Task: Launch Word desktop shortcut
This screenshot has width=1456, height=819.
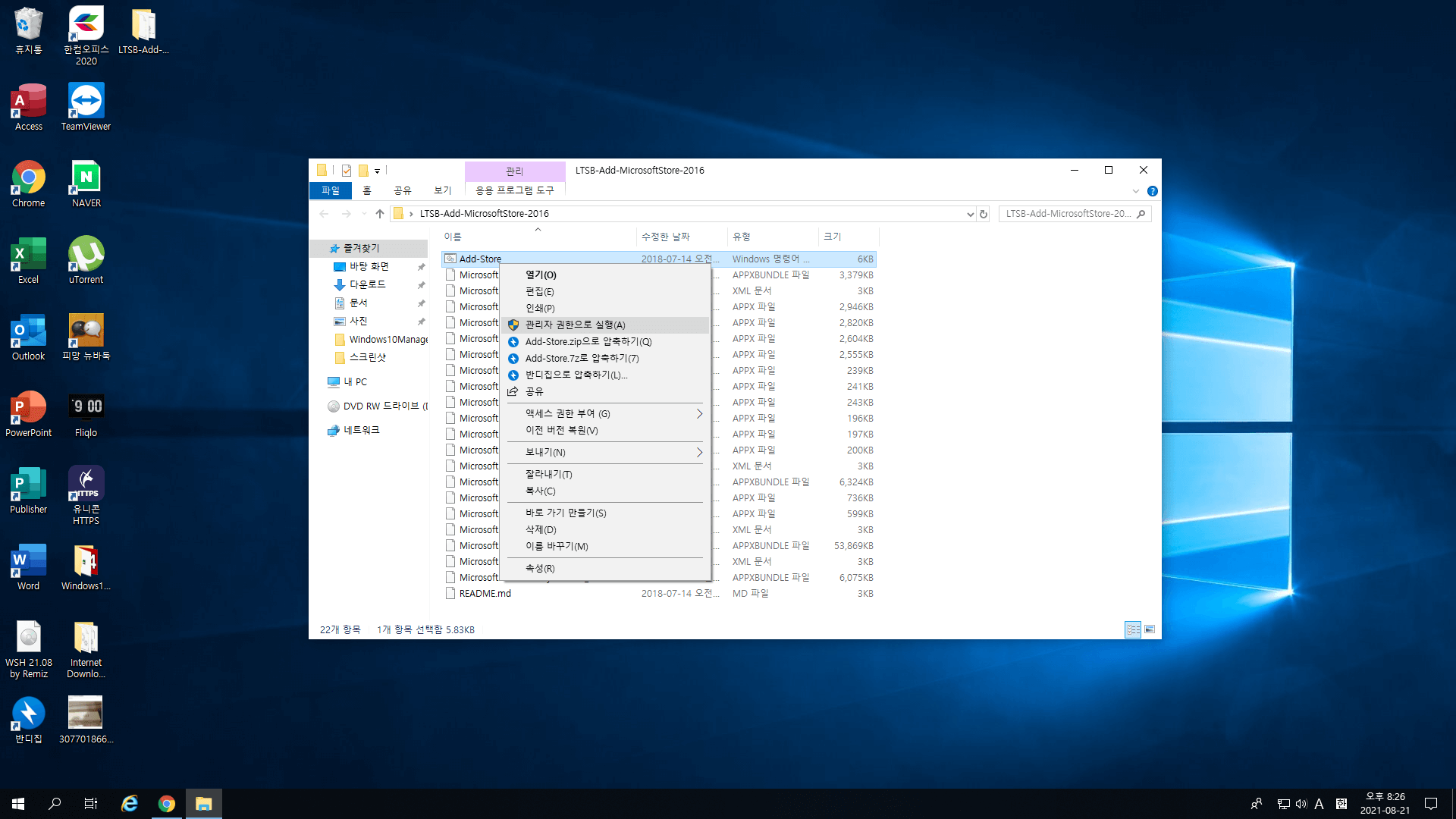Action: point(29,566)
